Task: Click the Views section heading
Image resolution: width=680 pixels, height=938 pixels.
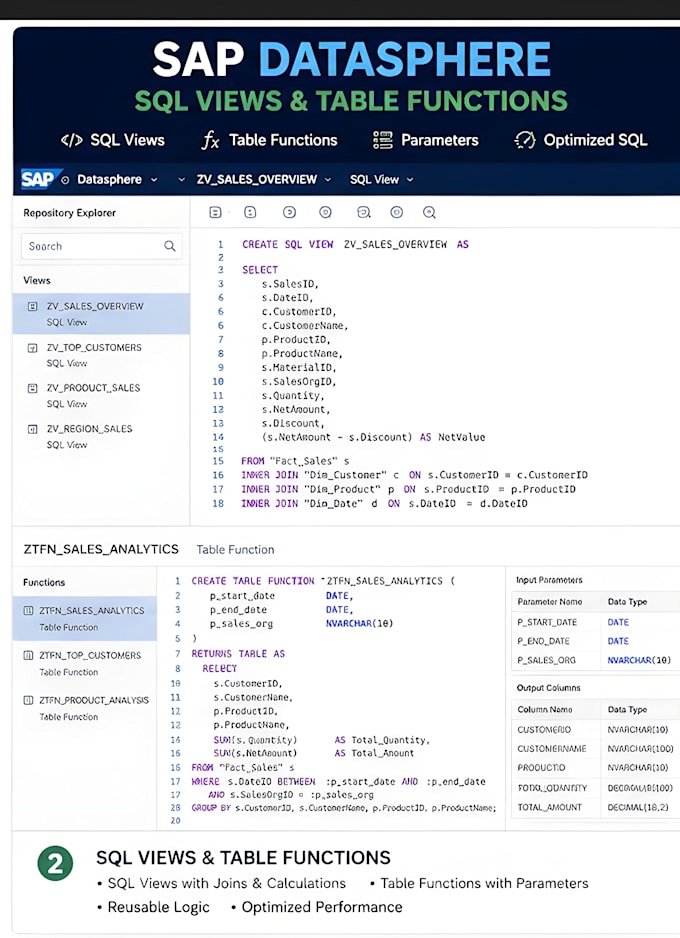Action: click(x=36, y=280)
